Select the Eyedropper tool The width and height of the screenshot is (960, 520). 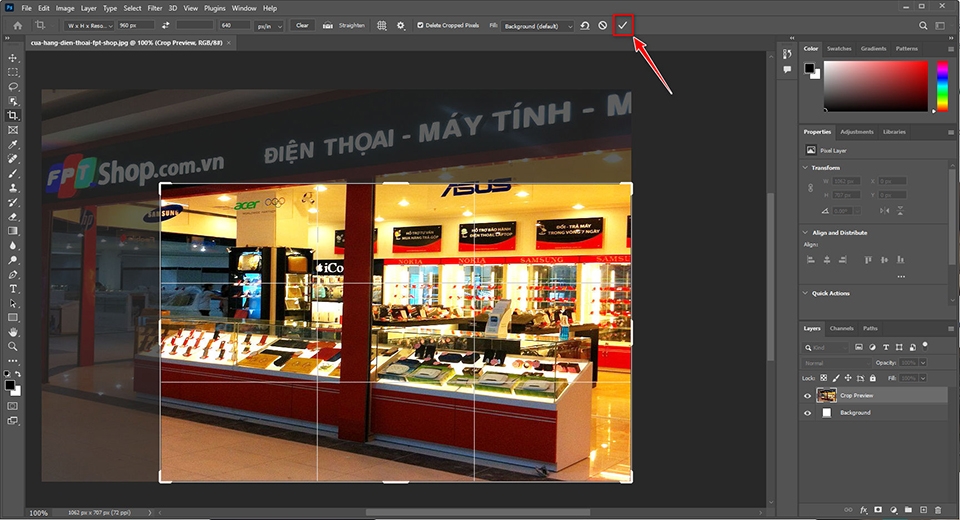click(x=13, y=145)
